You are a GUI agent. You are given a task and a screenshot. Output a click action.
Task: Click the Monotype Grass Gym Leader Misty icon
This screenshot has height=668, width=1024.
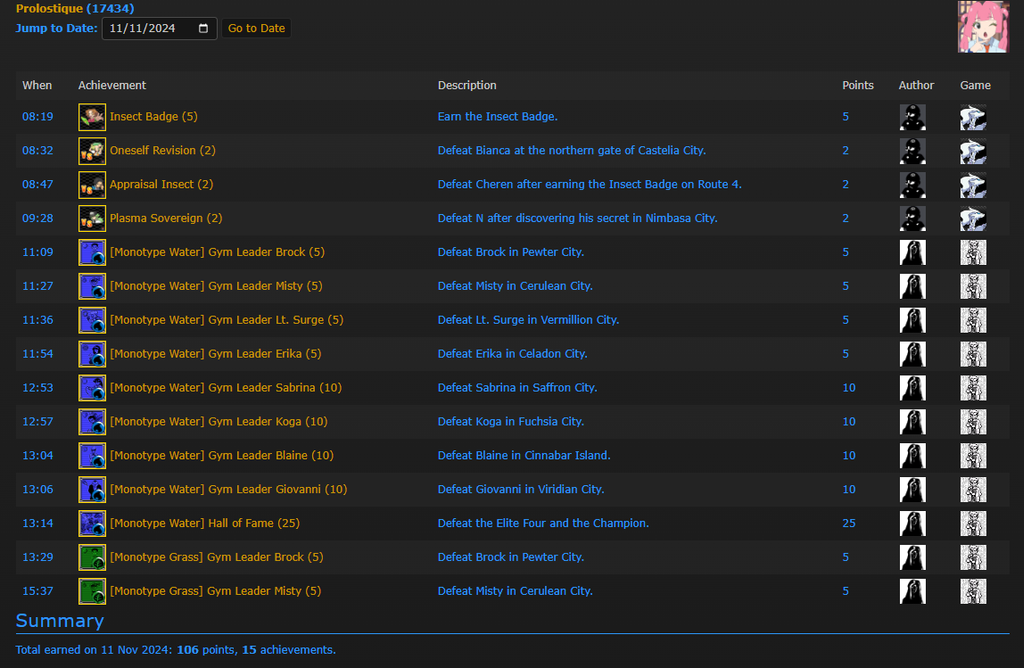[92, 592]
